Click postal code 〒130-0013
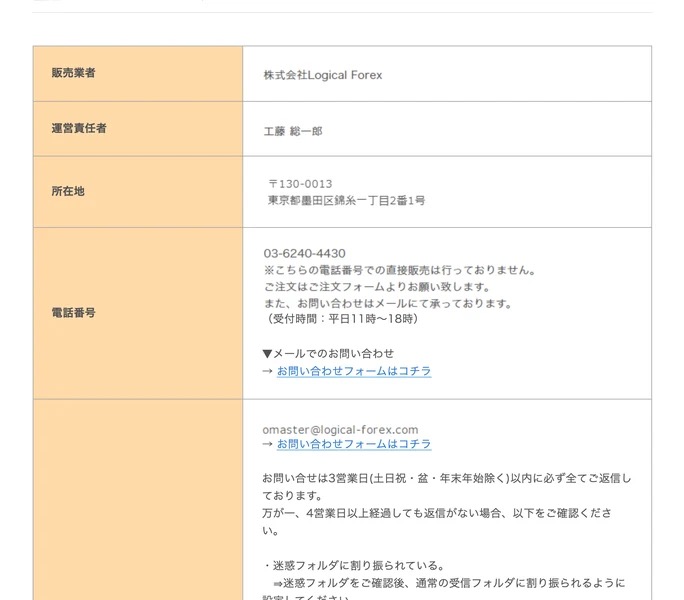This screenshot has height=600, width=684. (x=300, y=184)
